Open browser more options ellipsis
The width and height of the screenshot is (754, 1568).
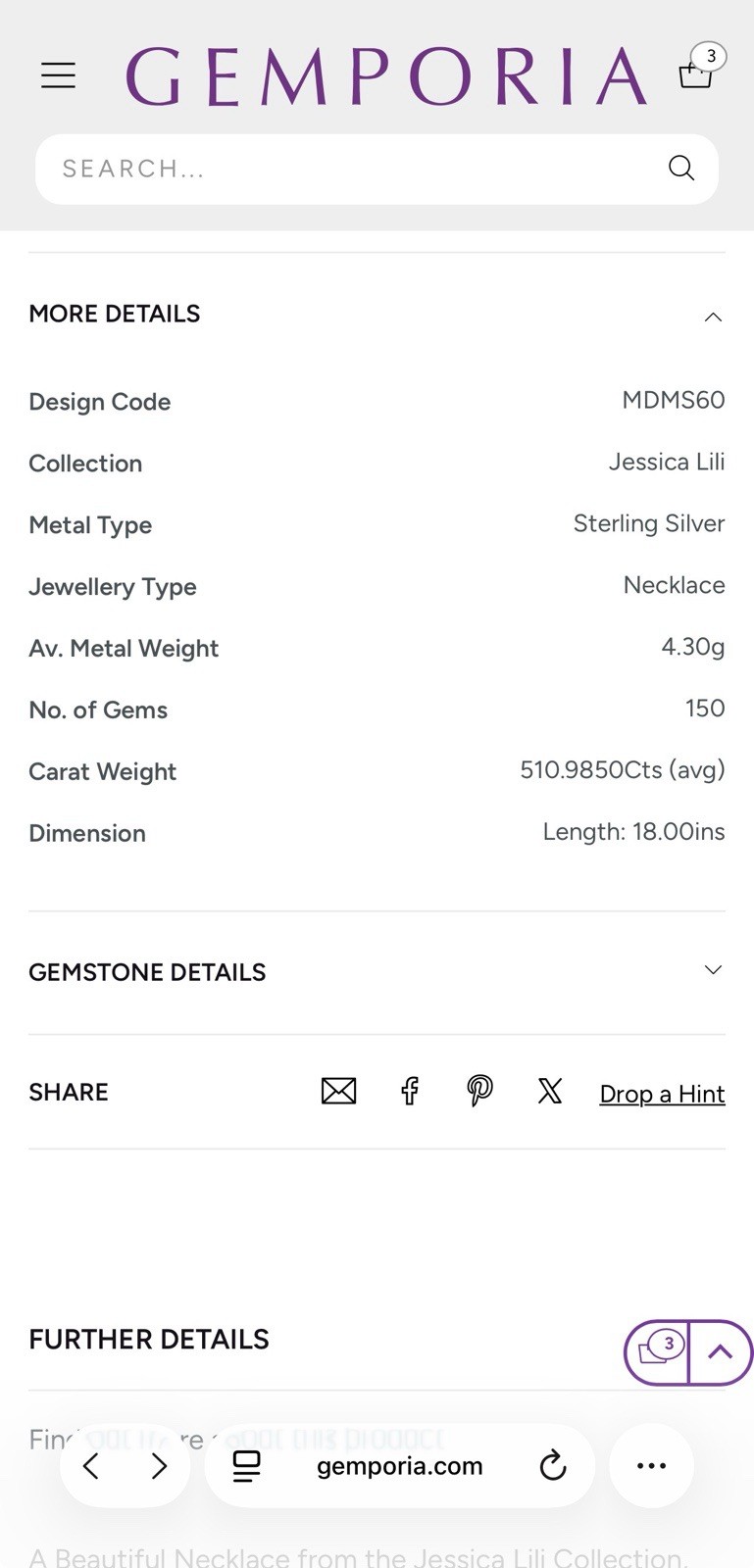(x=651, y=1466)
